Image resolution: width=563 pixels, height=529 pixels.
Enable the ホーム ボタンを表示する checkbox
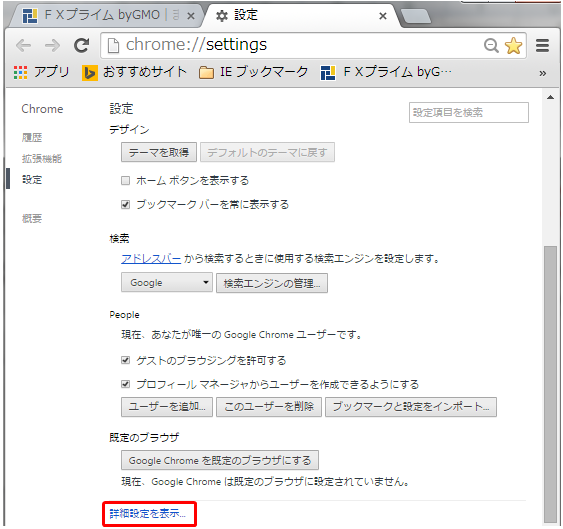click(x=125, y=180)
